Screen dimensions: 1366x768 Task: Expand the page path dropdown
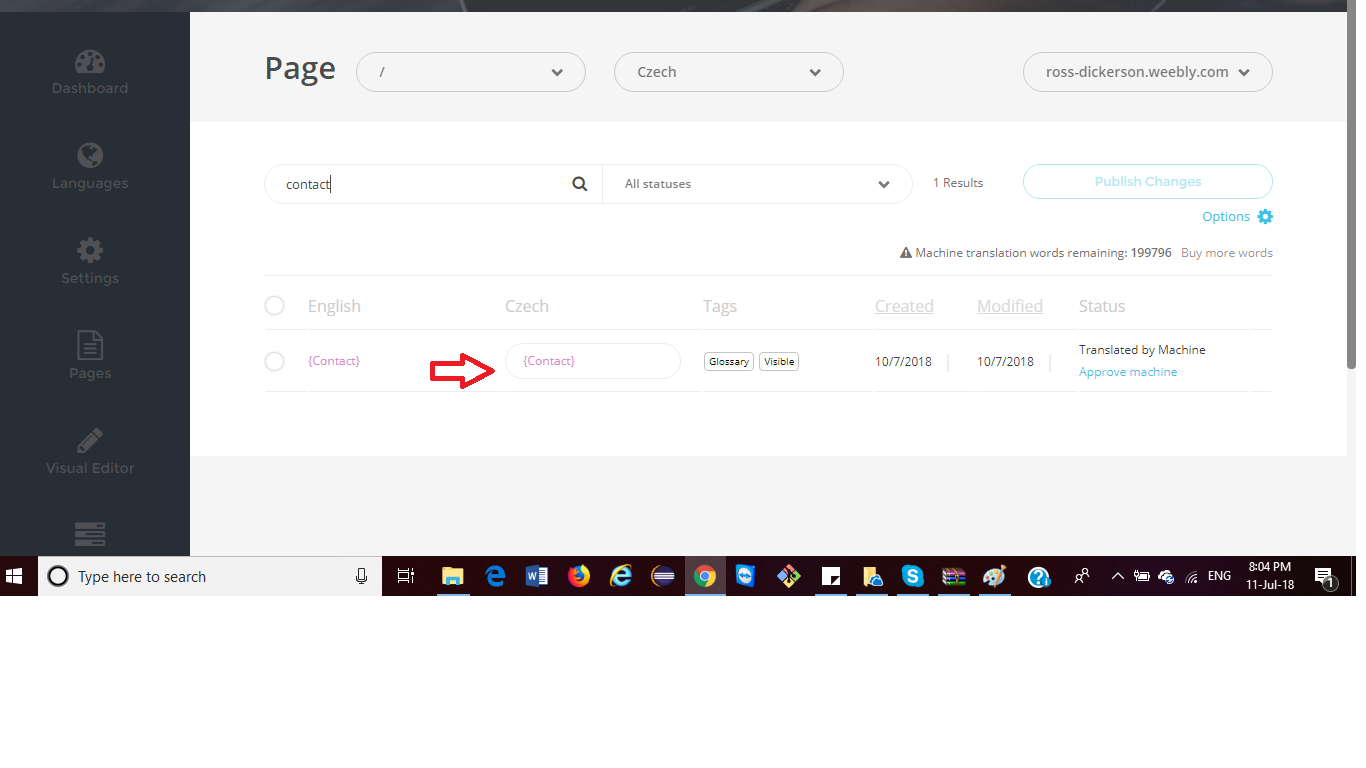tap(470, 72)
